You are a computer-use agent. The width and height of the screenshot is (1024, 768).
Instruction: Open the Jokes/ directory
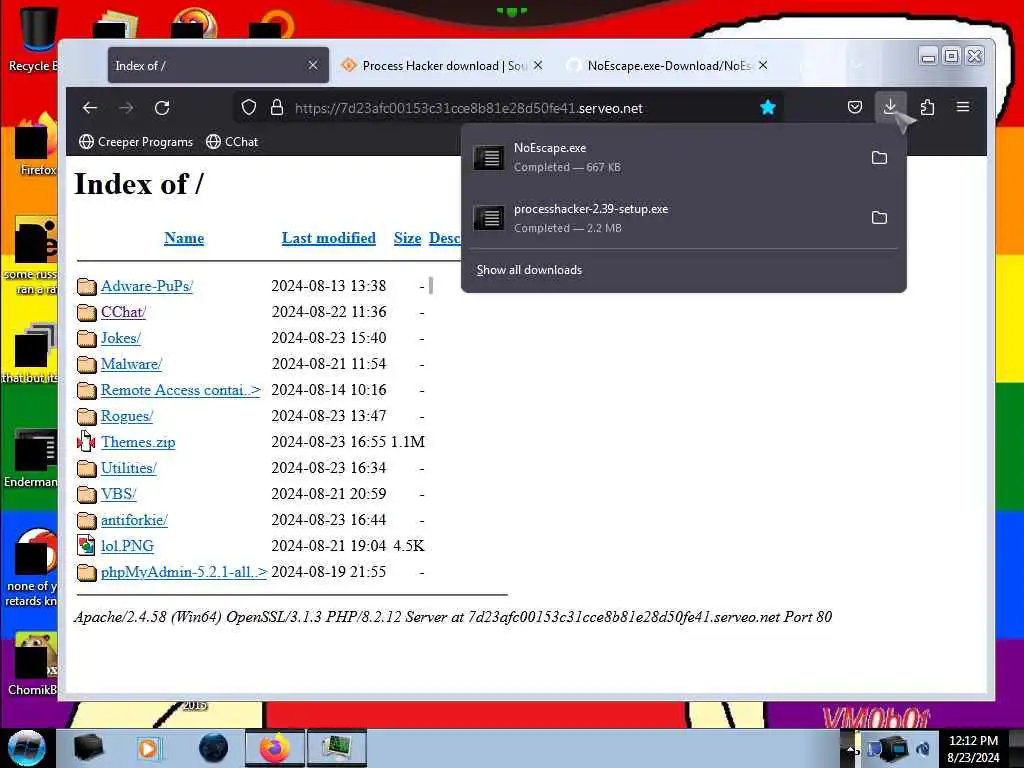[121, 338]
